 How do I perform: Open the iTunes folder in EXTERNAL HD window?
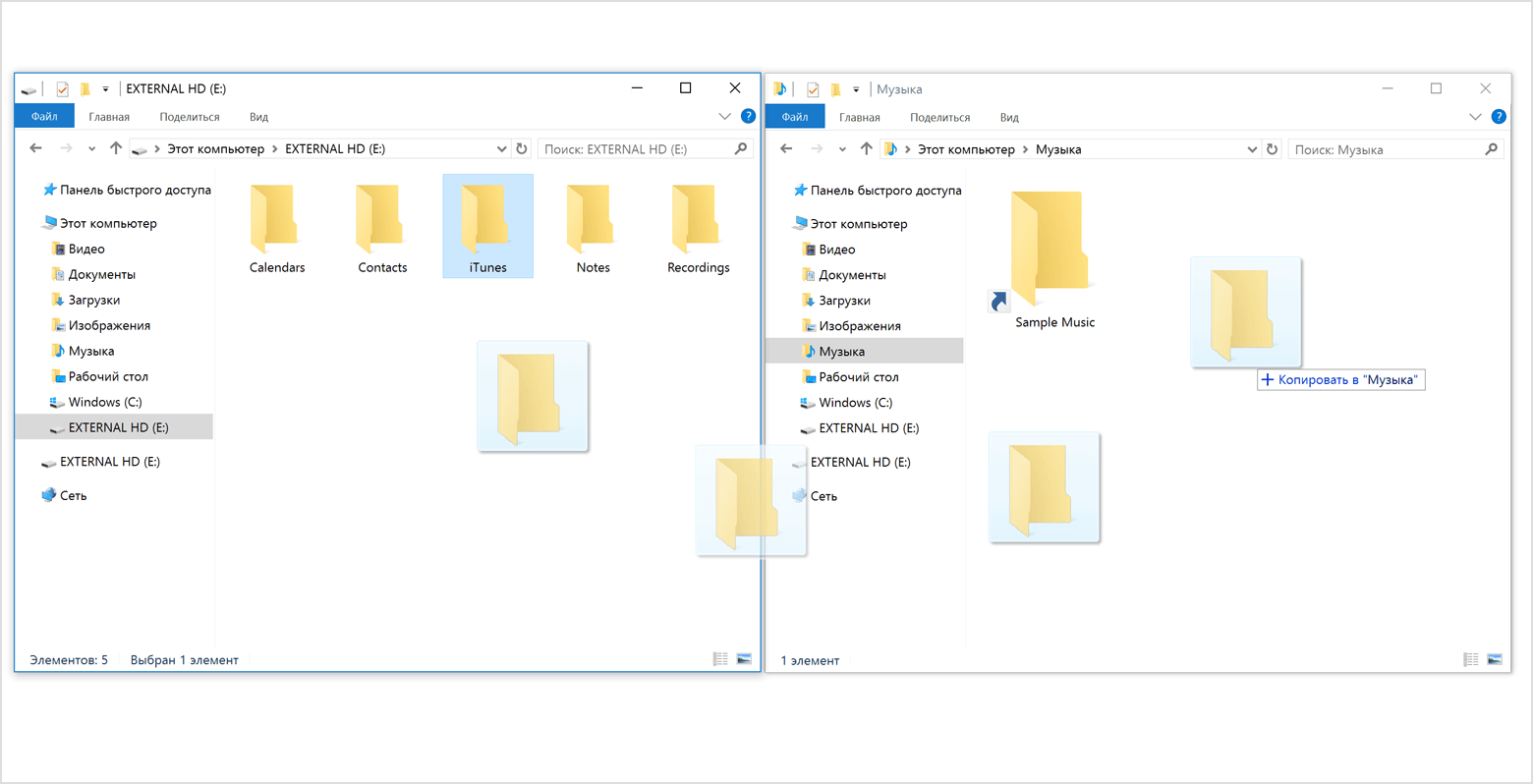pos(487,226)
